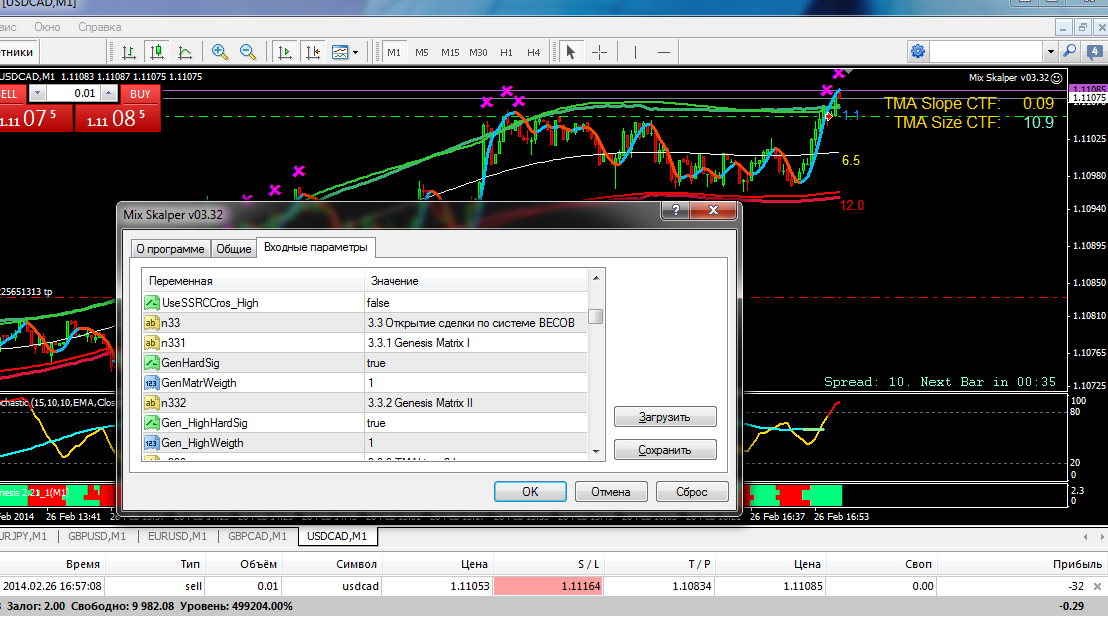Confirm the dialog with OK
The width and height of the screenshot is (1108, 626).
click(x=530, y=492)
